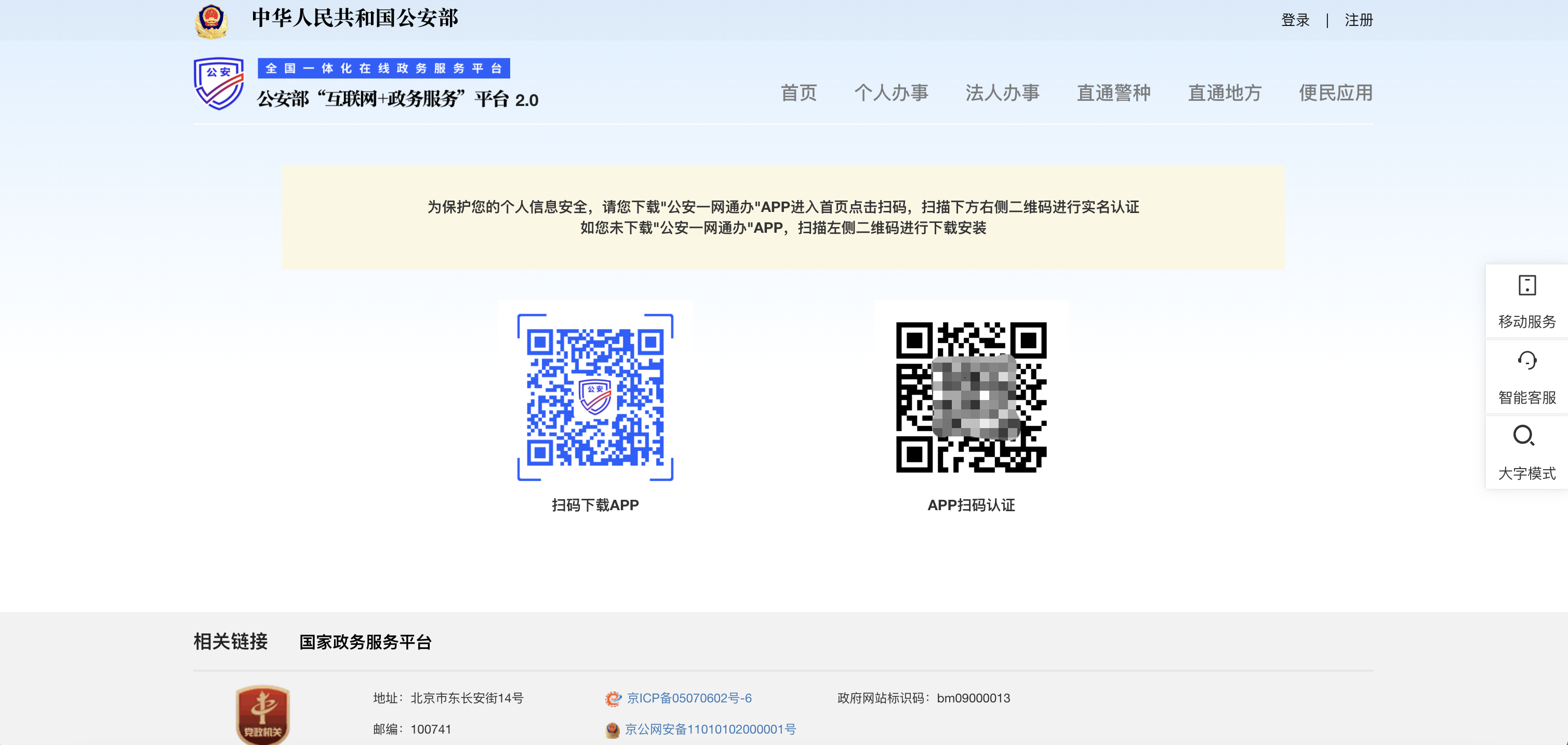Open the 京ICP备05070602号-6 link

click(x=689, y=698)
